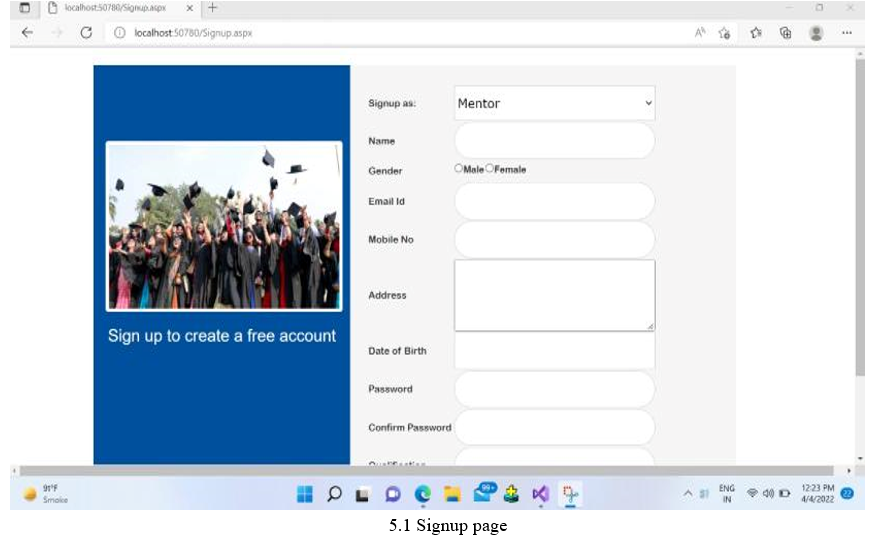Refresh the Signup page

86,33
